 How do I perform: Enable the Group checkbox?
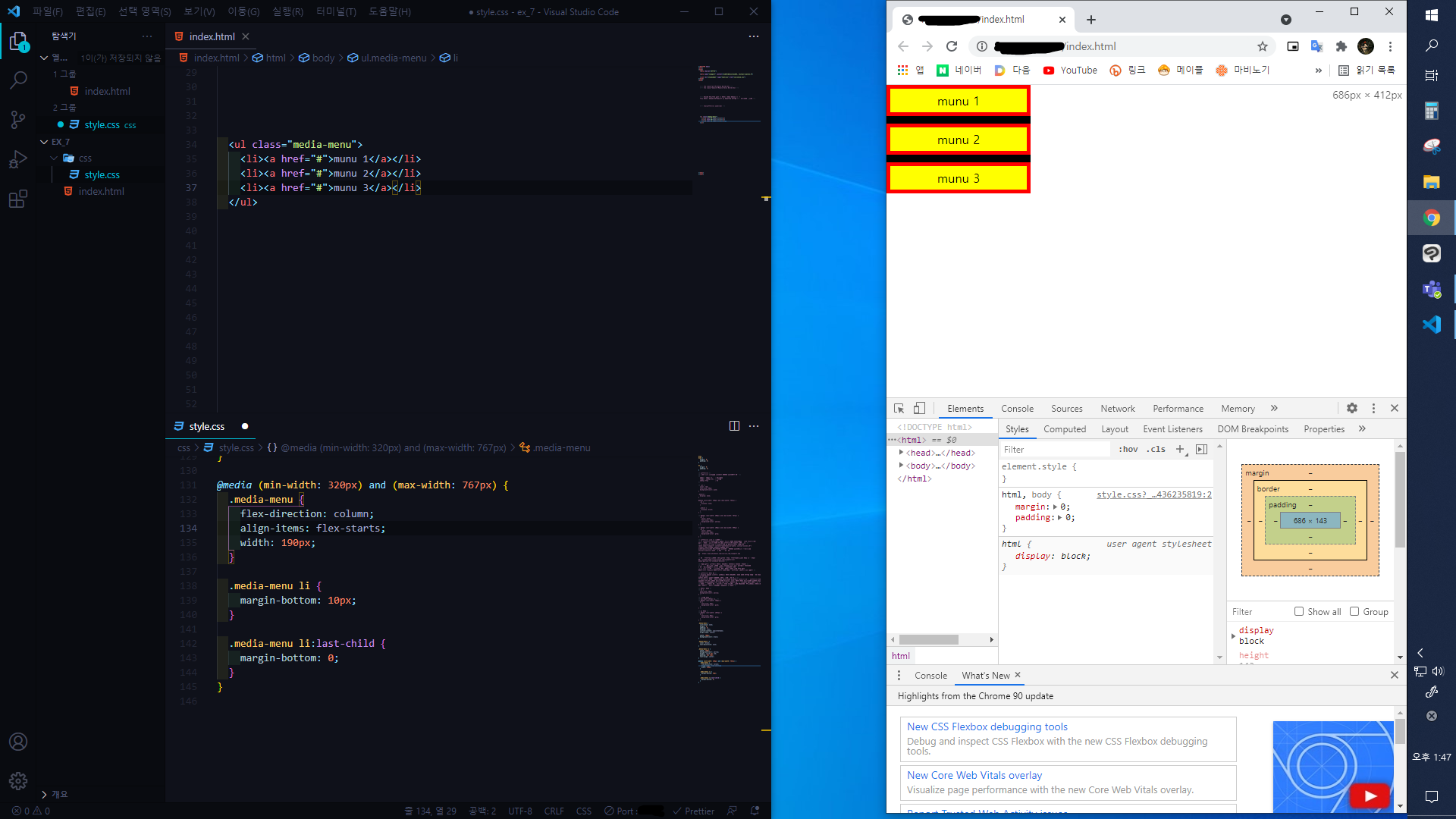point(1354,611)
